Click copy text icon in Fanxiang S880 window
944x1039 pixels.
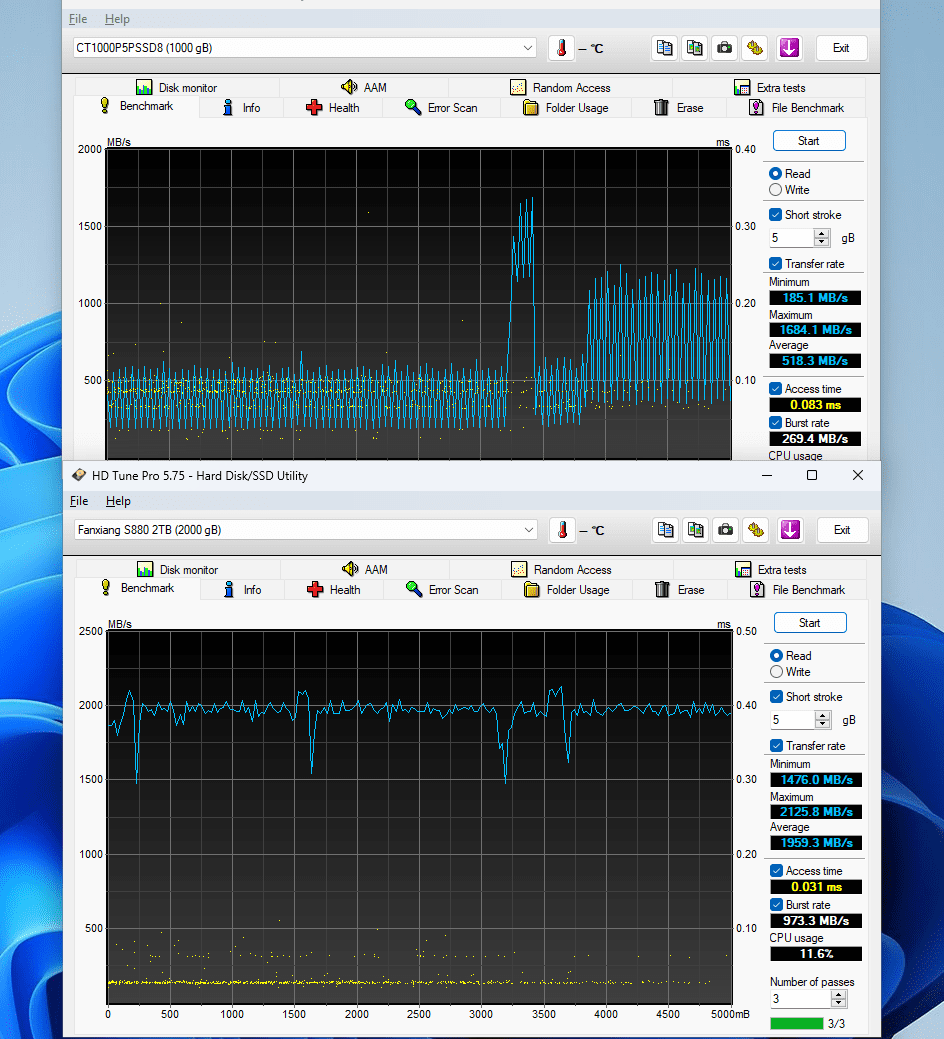point(666,529)
